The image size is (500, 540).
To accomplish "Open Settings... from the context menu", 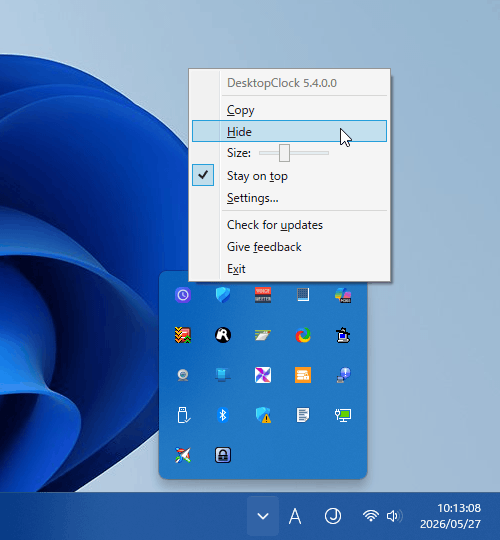I will 289,198.
